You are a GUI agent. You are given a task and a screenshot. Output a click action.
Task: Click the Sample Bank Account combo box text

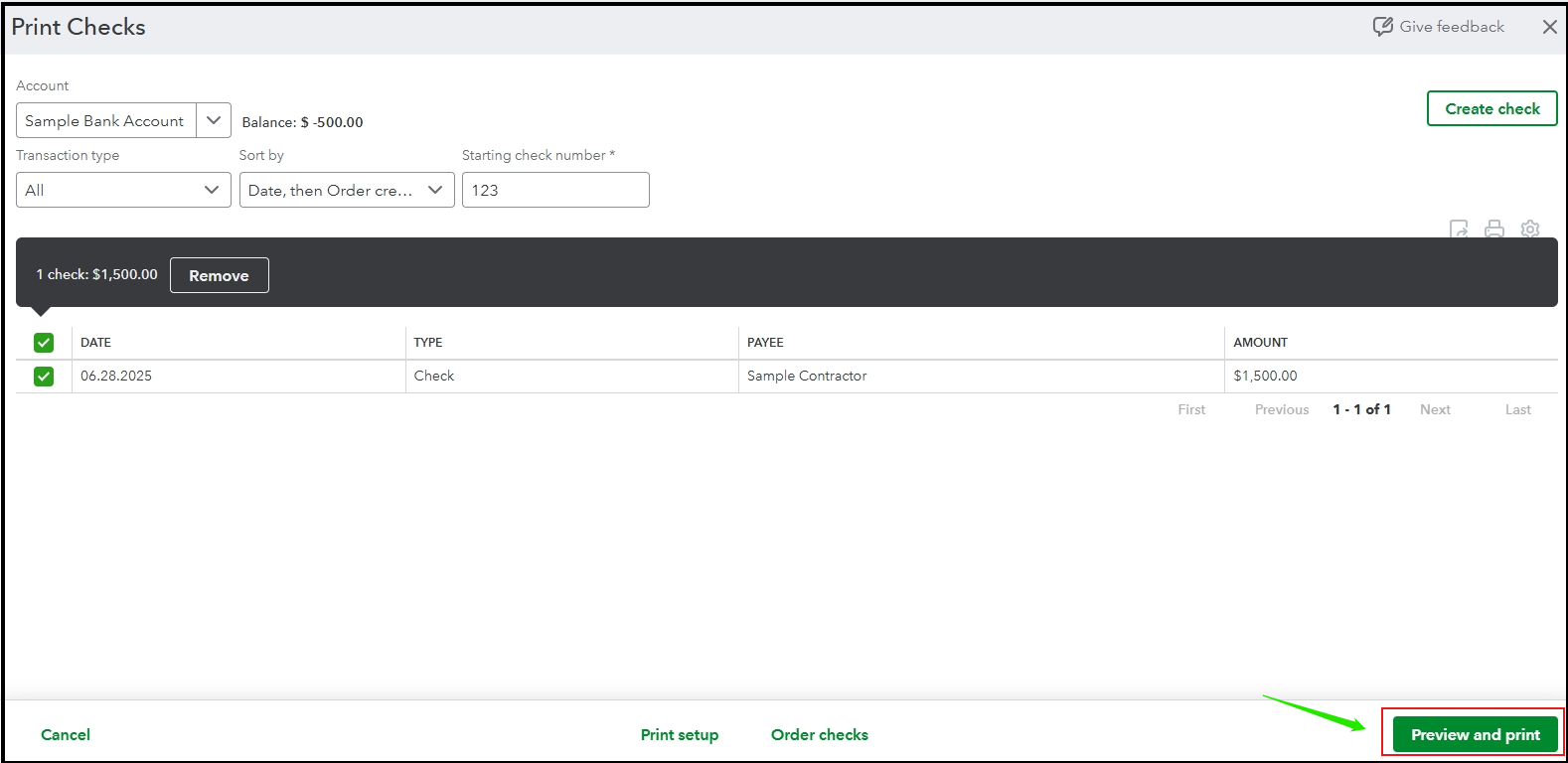point(105,120)
